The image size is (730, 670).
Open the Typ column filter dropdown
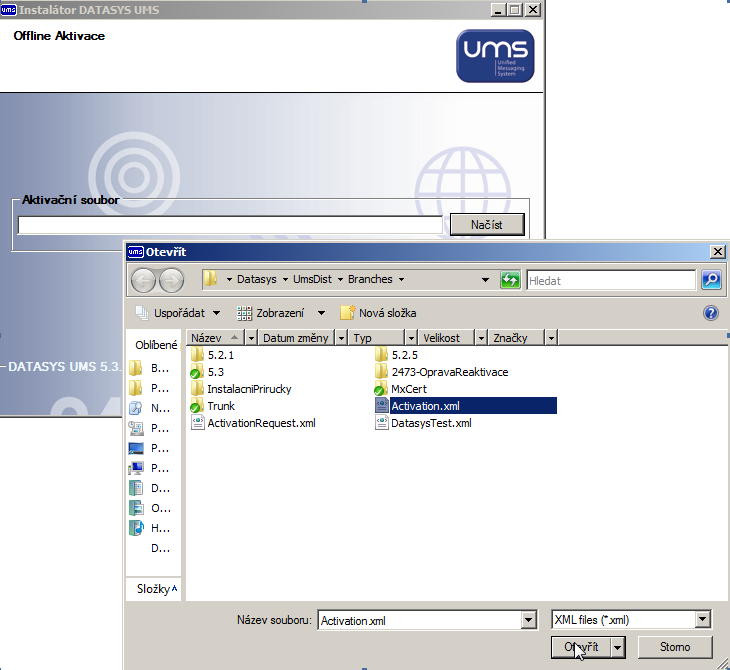(411, 338)
